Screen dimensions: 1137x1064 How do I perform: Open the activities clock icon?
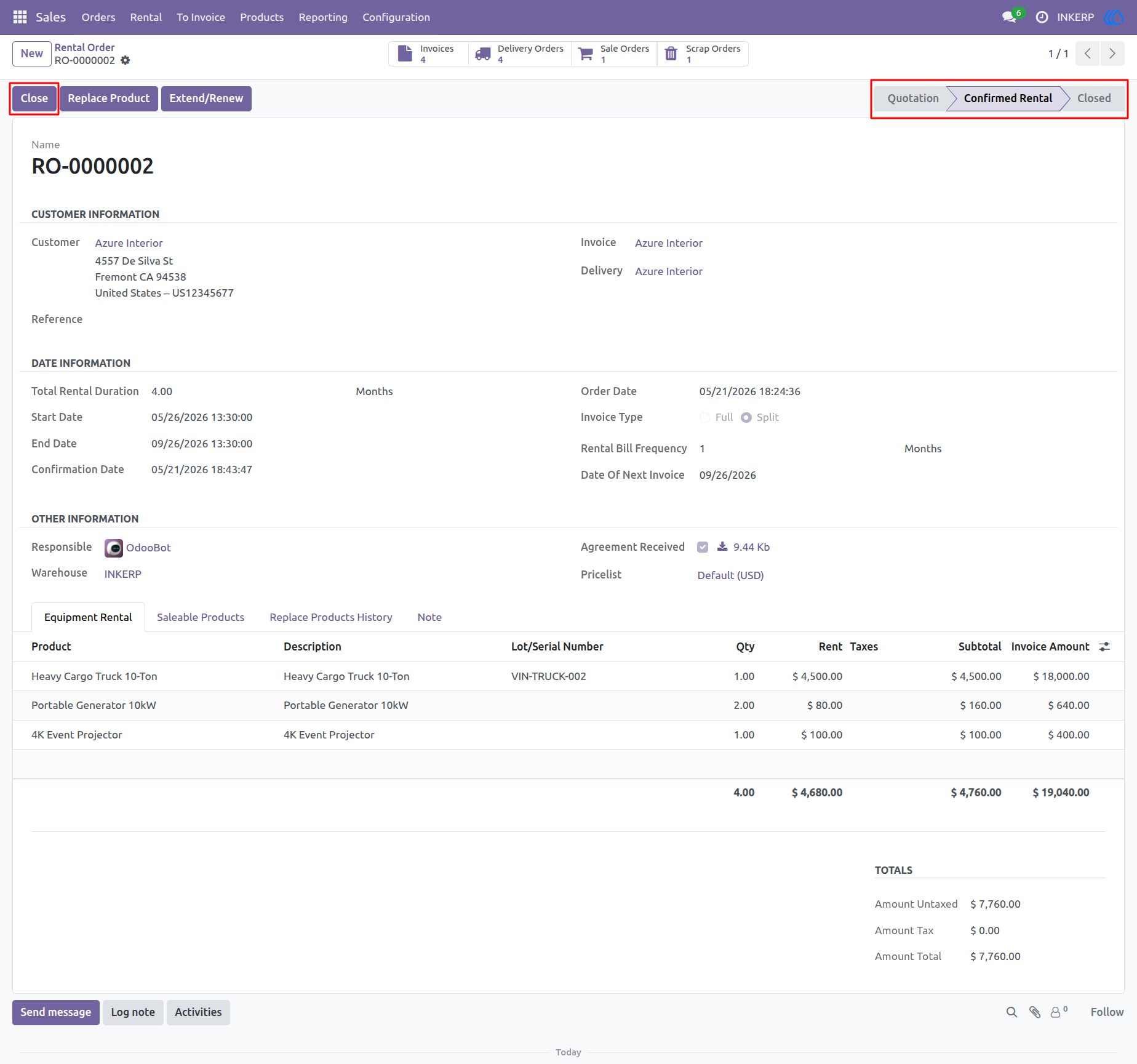[x=1042, y=17]
